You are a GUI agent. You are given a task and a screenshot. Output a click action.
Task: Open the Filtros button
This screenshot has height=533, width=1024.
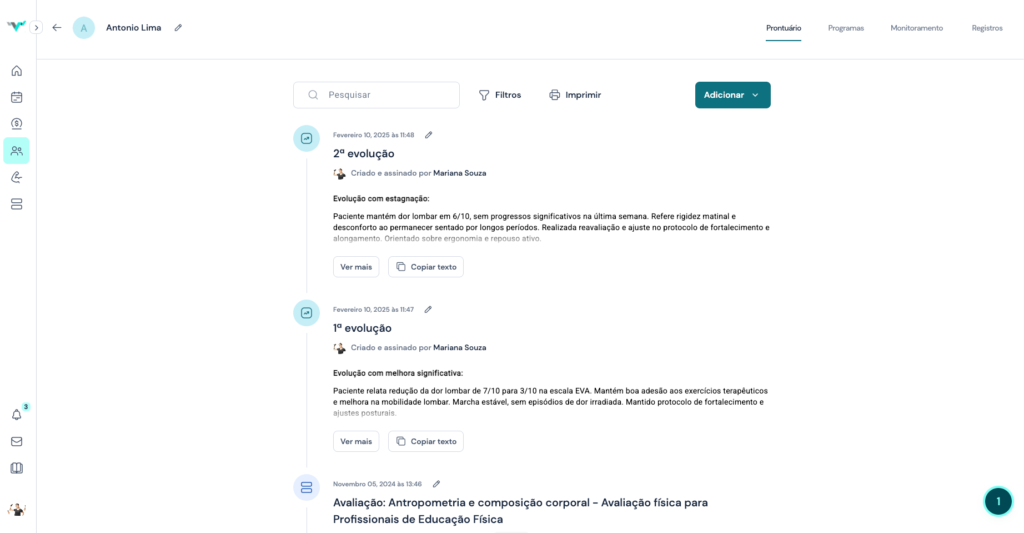(x=499, y=95)
